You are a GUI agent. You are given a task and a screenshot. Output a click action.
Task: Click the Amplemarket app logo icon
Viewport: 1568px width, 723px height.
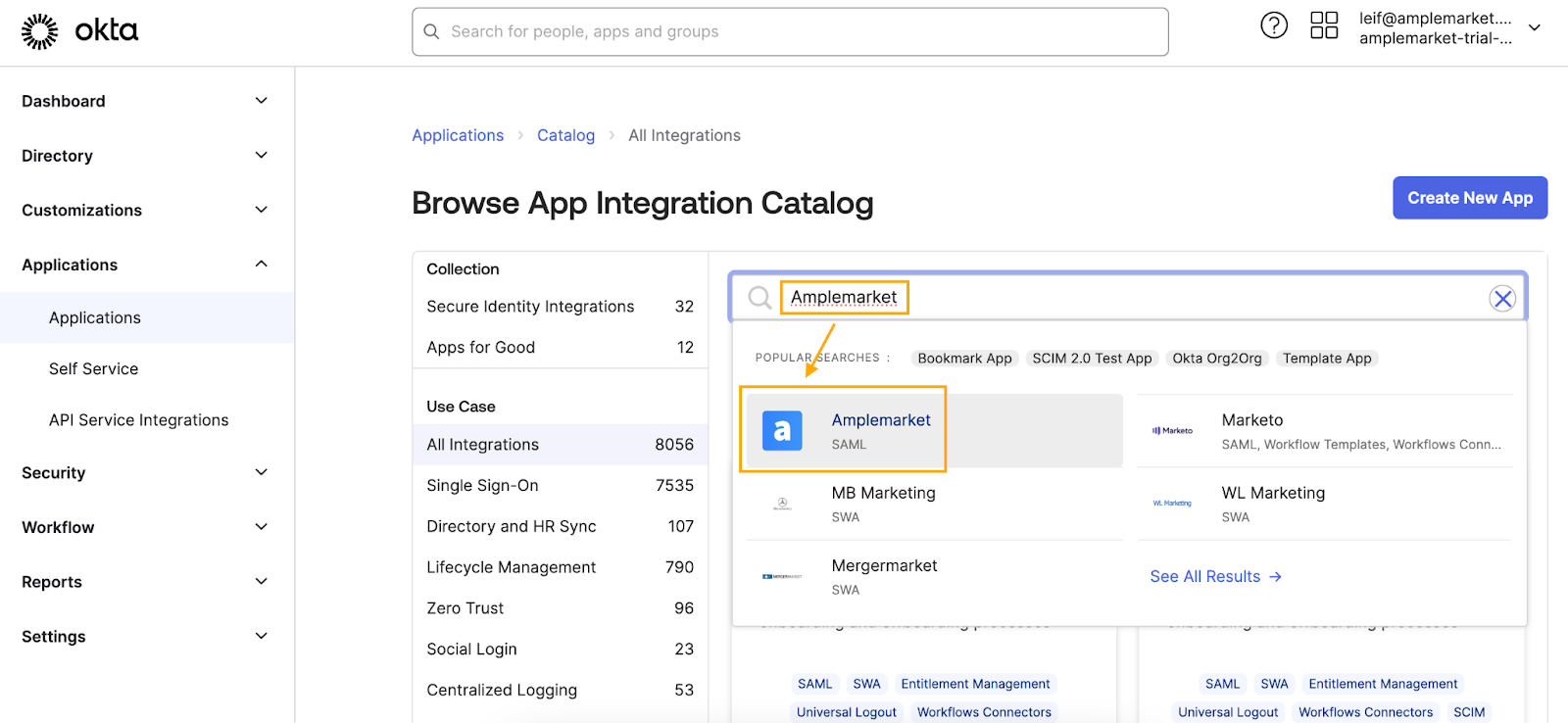tap(782, 430)
